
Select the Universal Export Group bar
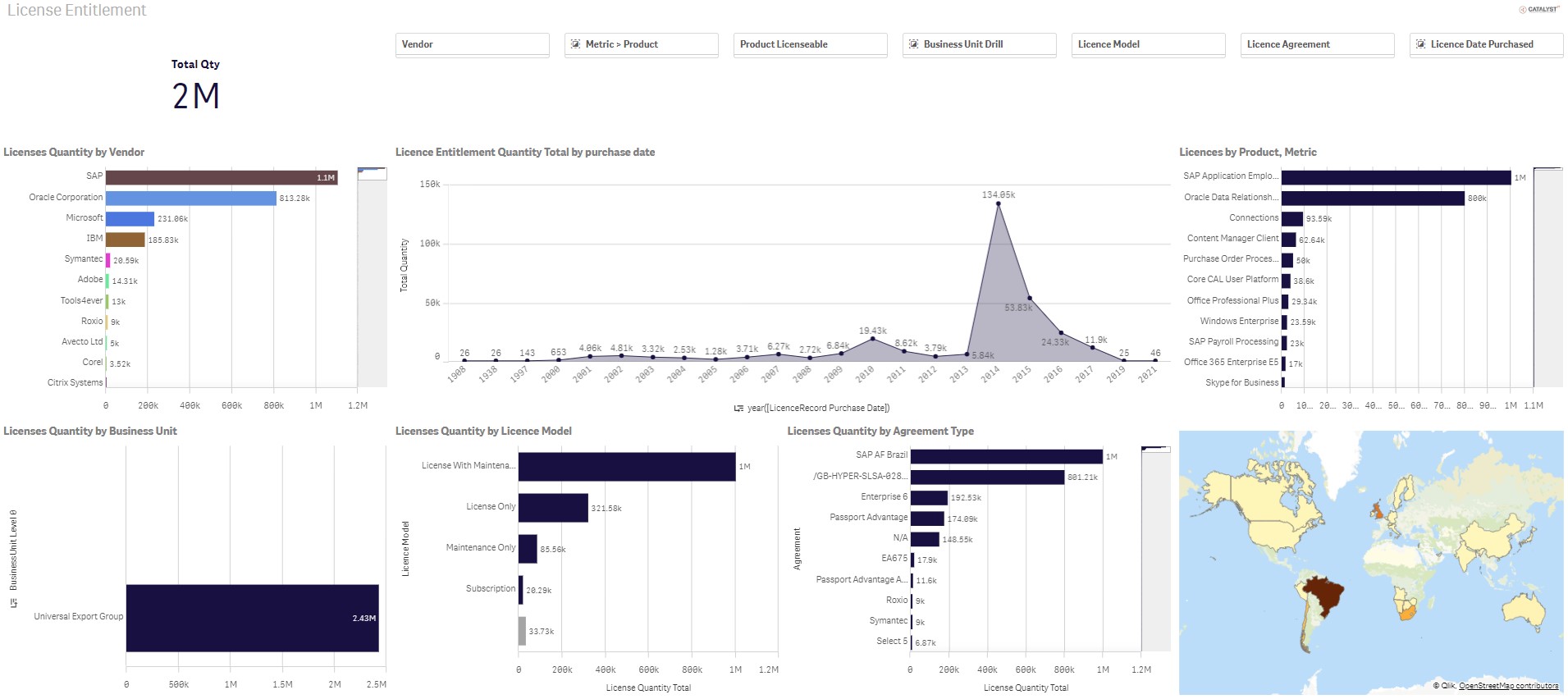[x=252, y=618]
